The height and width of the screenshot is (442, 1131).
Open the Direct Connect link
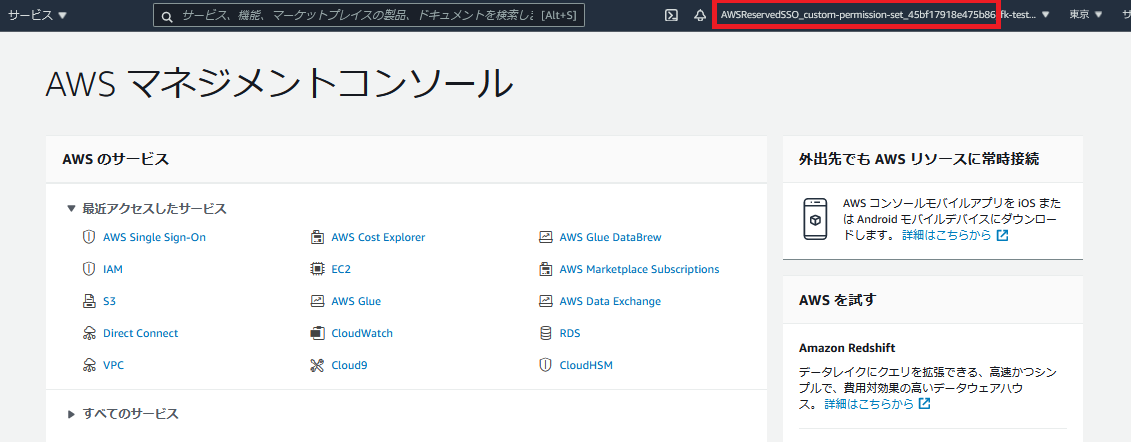click(141, 333)
